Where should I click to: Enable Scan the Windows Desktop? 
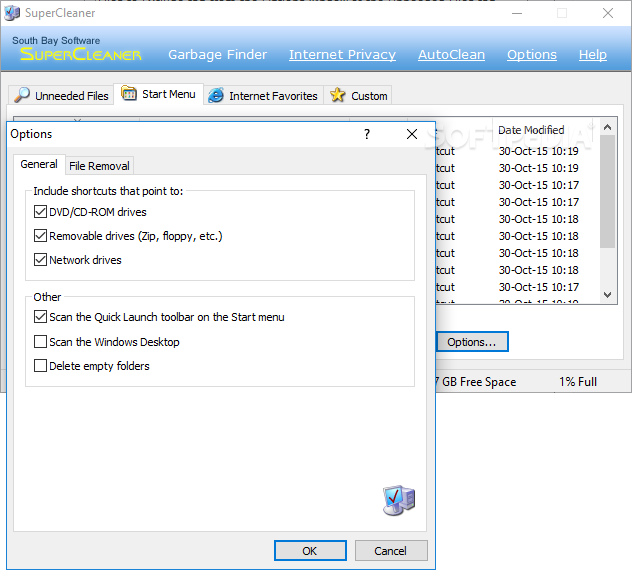pyautogui.click(x=40, y=341)
